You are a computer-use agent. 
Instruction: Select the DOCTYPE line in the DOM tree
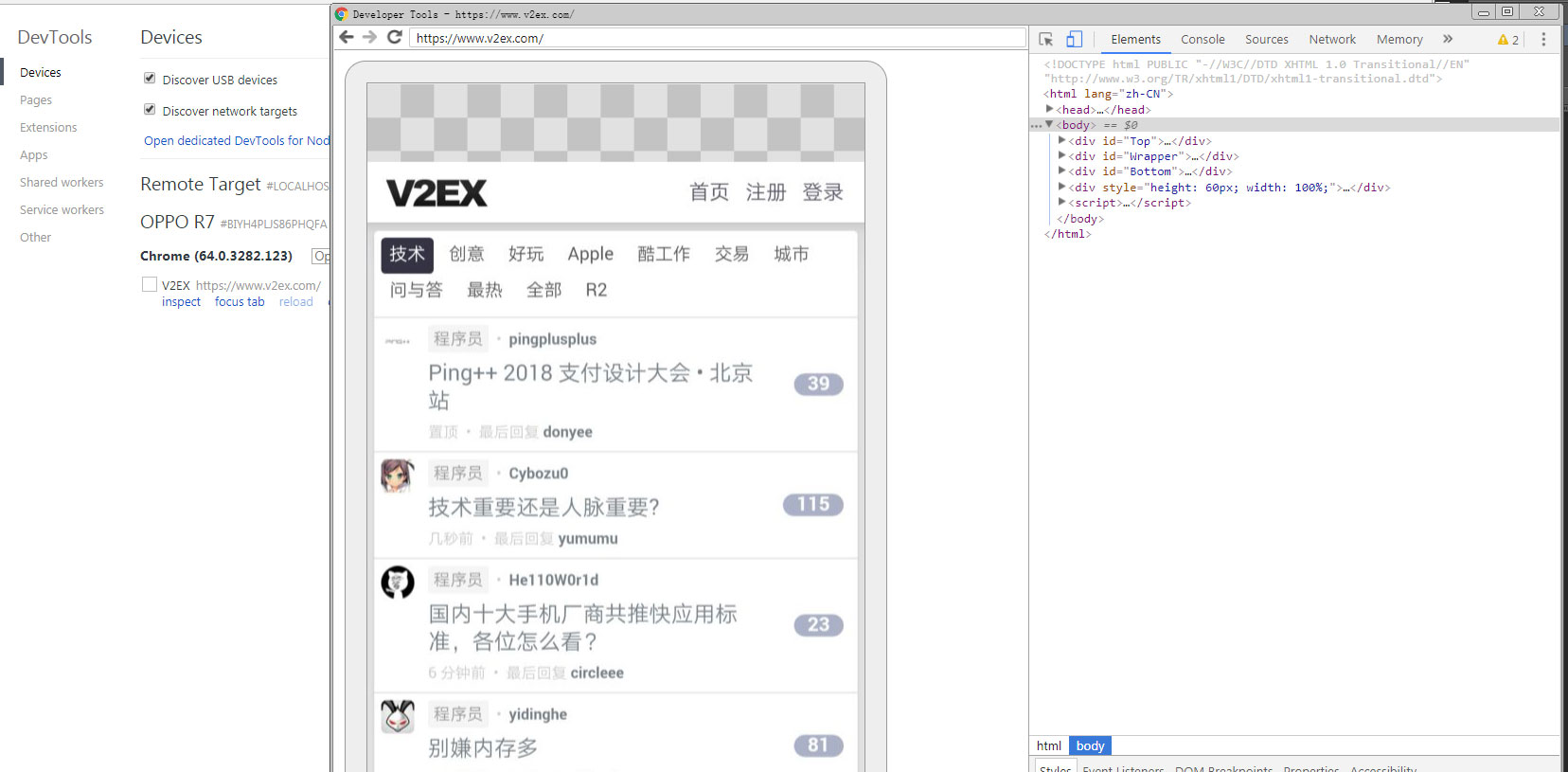1256,72
